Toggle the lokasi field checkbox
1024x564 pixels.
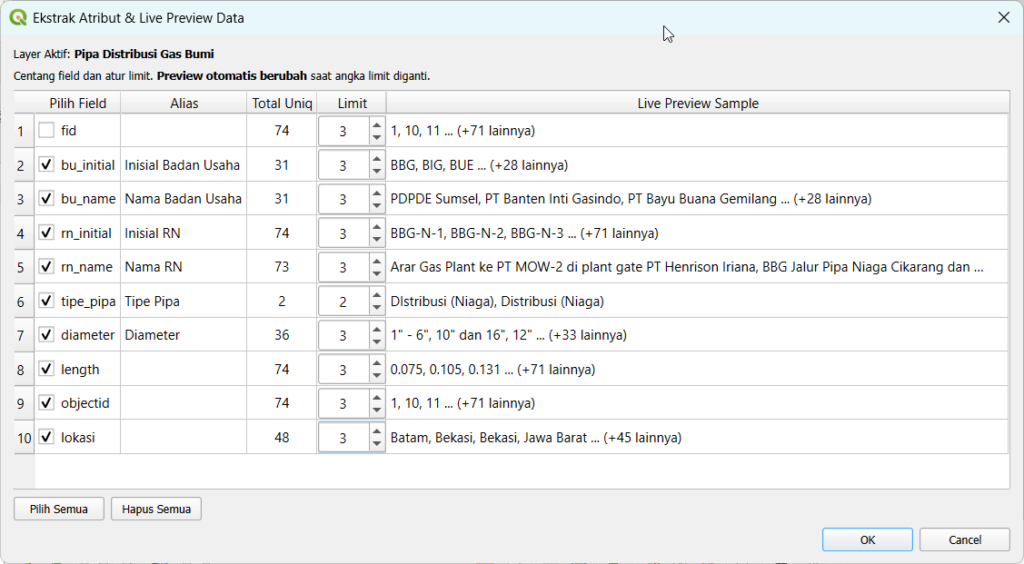tap(47, 437)
